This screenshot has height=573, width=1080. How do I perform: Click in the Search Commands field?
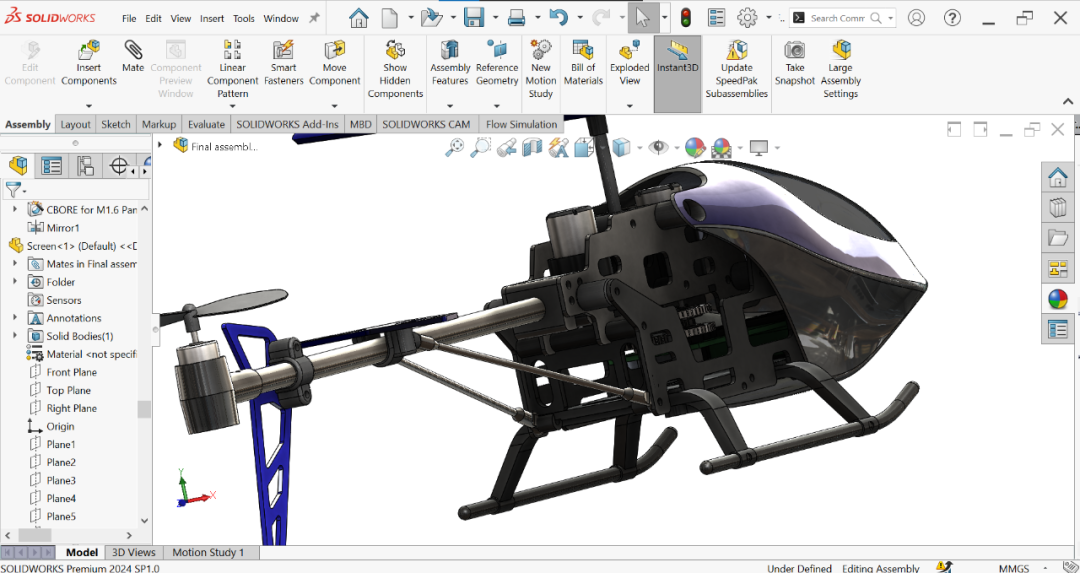pos(843,19)
